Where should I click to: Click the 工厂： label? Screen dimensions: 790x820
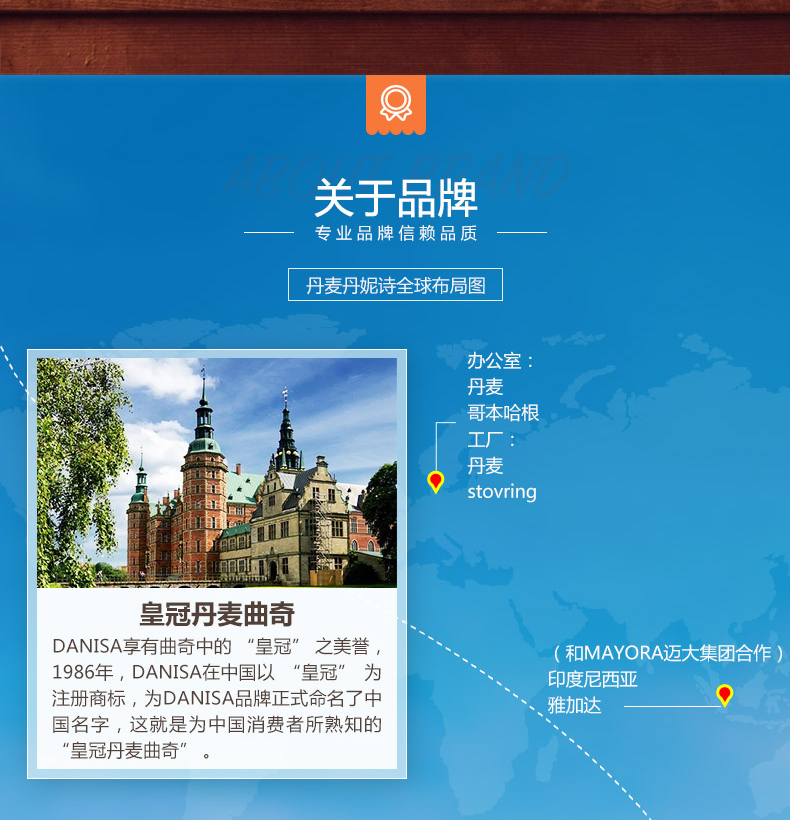491,439
